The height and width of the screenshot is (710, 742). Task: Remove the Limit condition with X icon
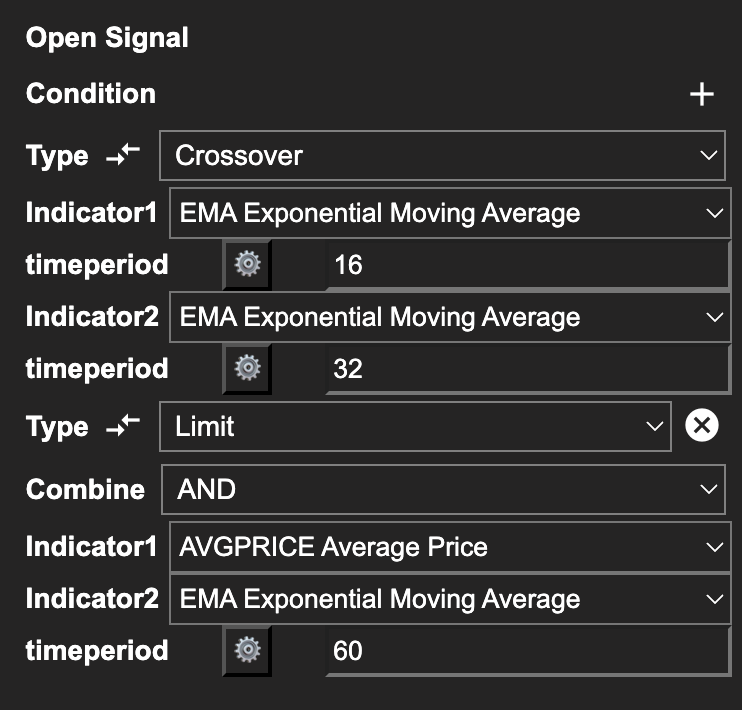tap(702, 427)
